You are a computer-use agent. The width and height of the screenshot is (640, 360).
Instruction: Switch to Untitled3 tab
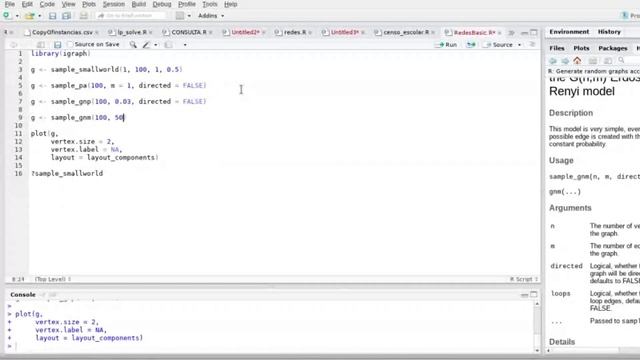pos(344,32)
